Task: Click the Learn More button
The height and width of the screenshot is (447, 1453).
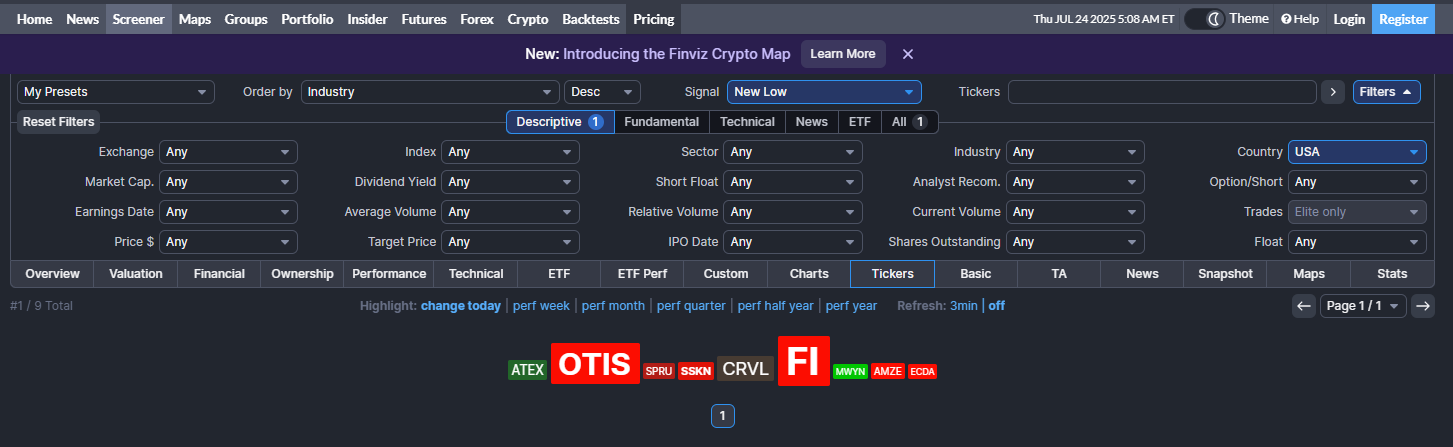Action: click(843, 54)
